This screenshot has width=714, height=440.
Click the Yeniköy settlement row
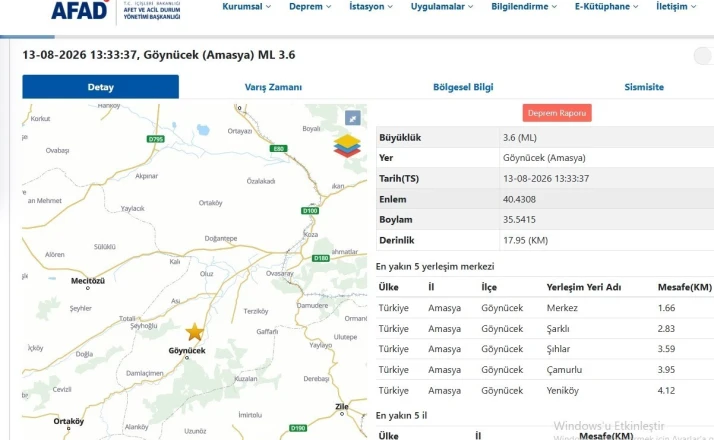click(x=545, y=390)
